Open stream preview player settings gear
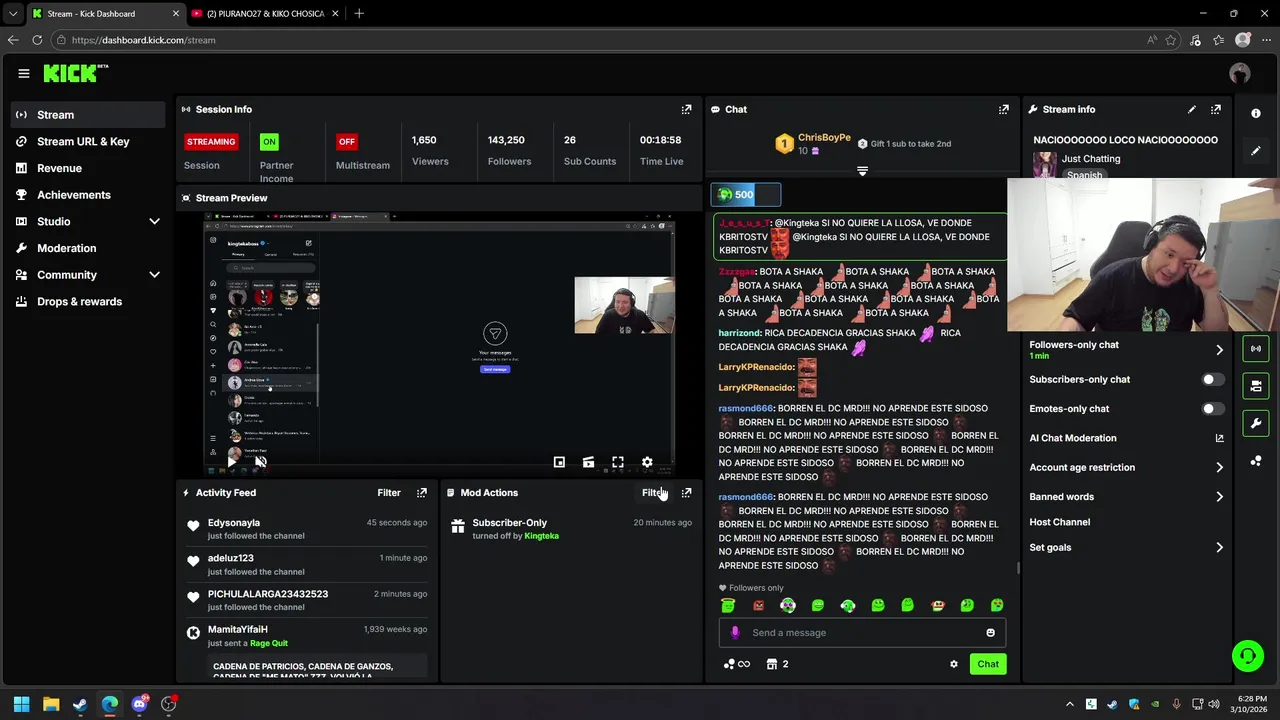This screenshot has height=720, width=1280. (x=647, y=462)
